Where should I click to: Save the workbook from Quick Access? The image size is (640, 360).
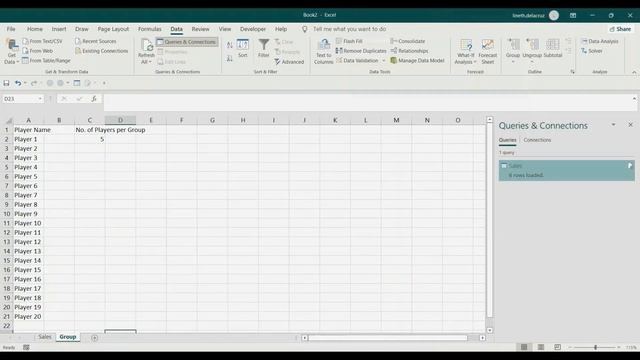click(x=6, y=83)
